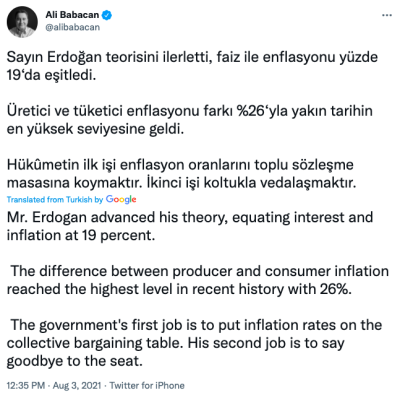Click the paragraph starting 'Hükûmetin ilk işi'
The height and width of the screenshot is (398, 400).
[x=182, y=174]
